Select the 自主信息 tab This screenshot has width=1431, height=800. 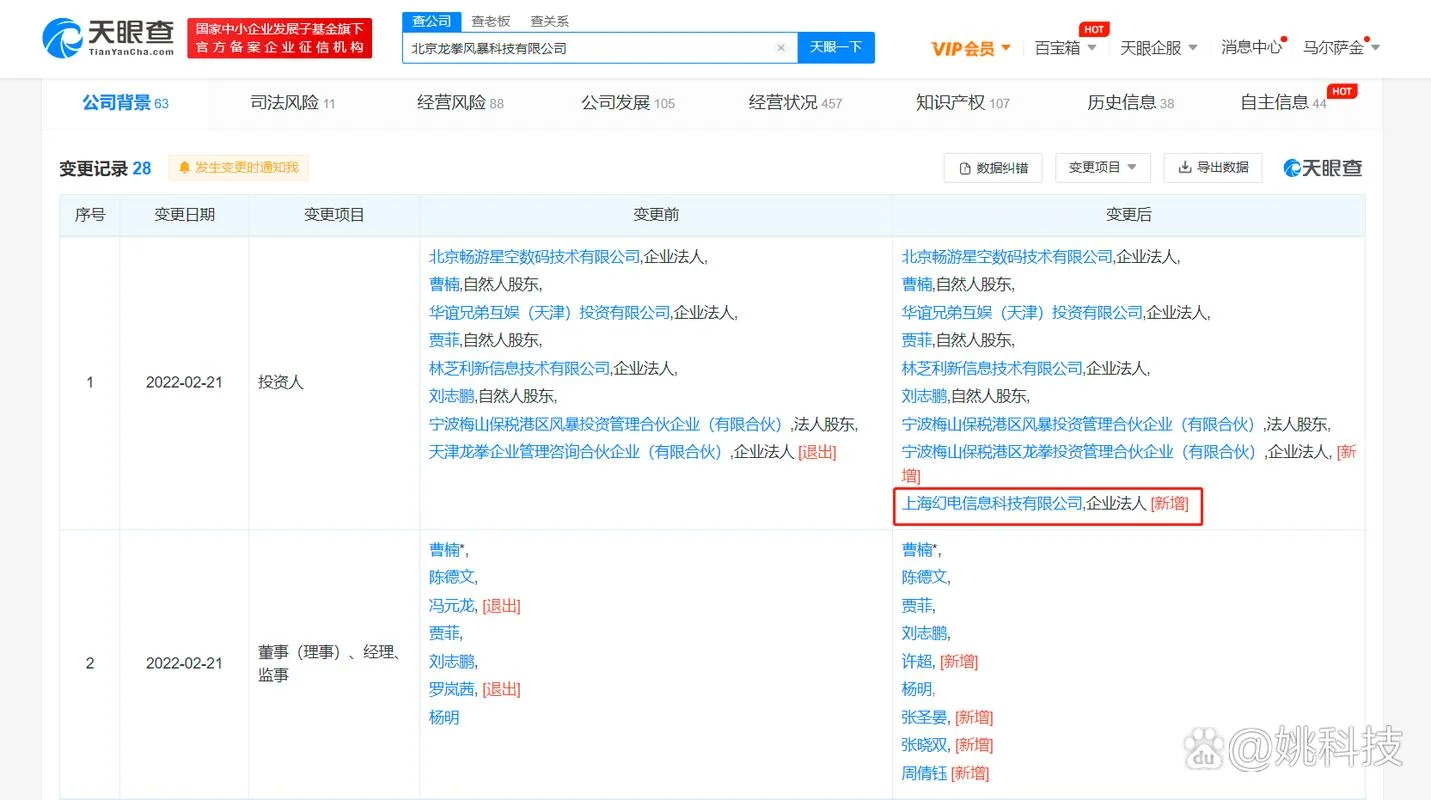(x=1283, y=102)
